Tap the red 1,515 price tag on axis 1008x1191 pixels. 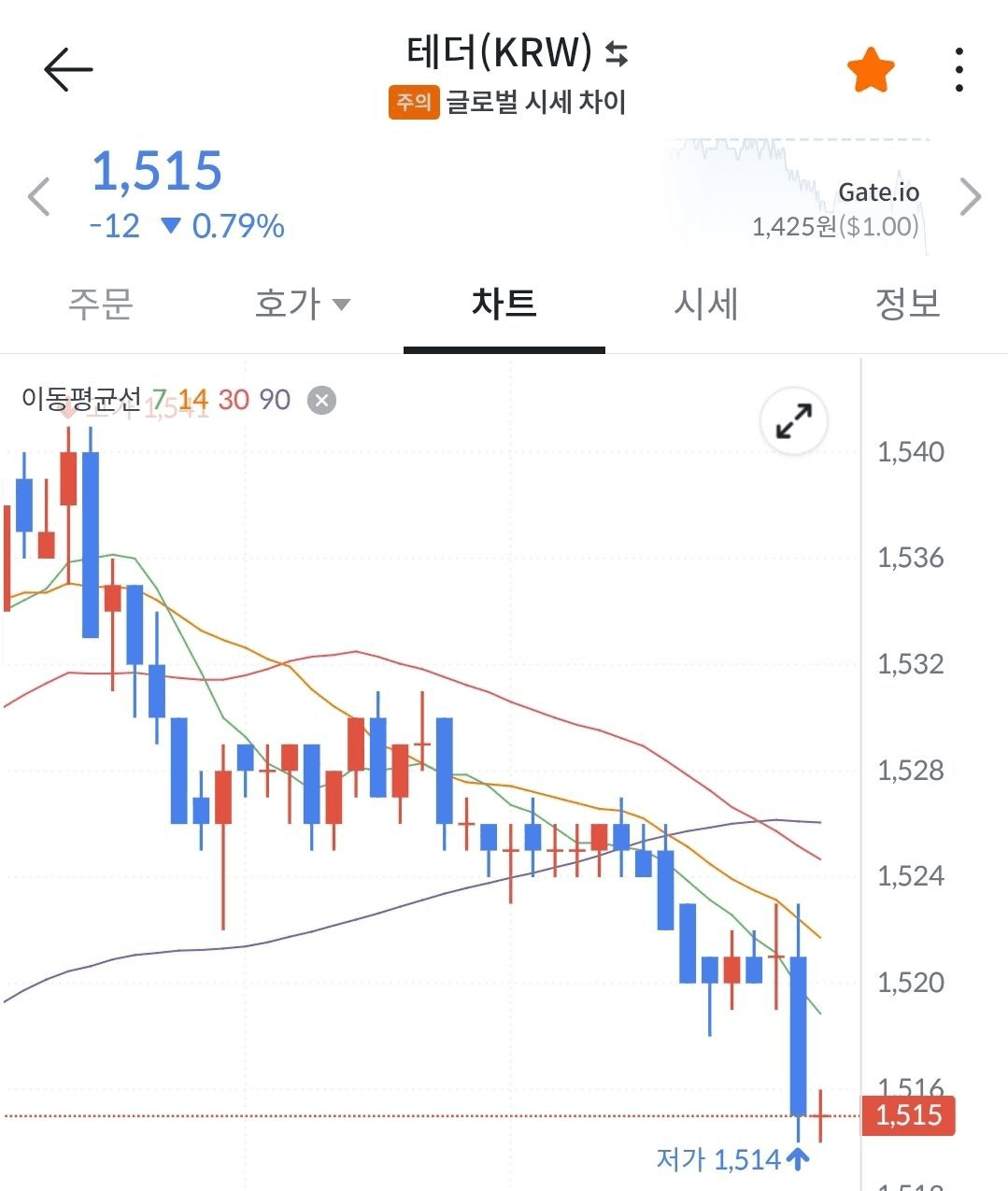pos(908,1115)
